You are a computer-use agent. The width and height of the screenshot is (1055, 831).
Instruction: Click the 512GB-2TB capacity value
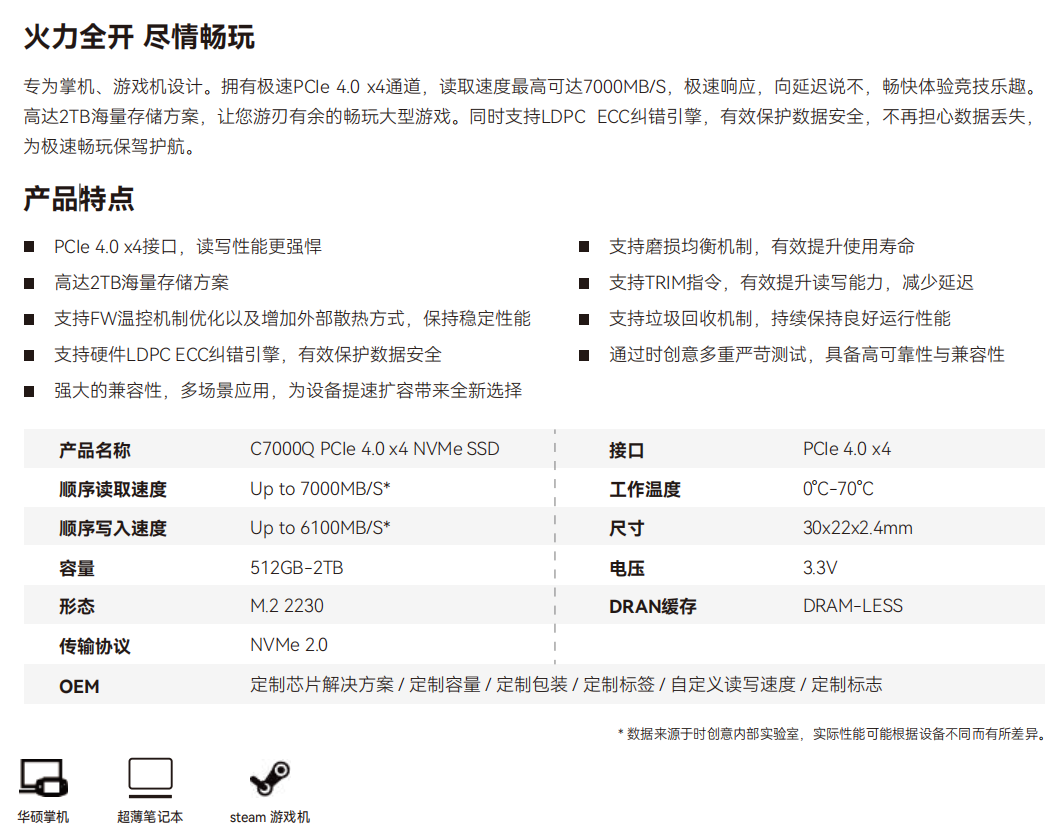click(x=296, y=568)
